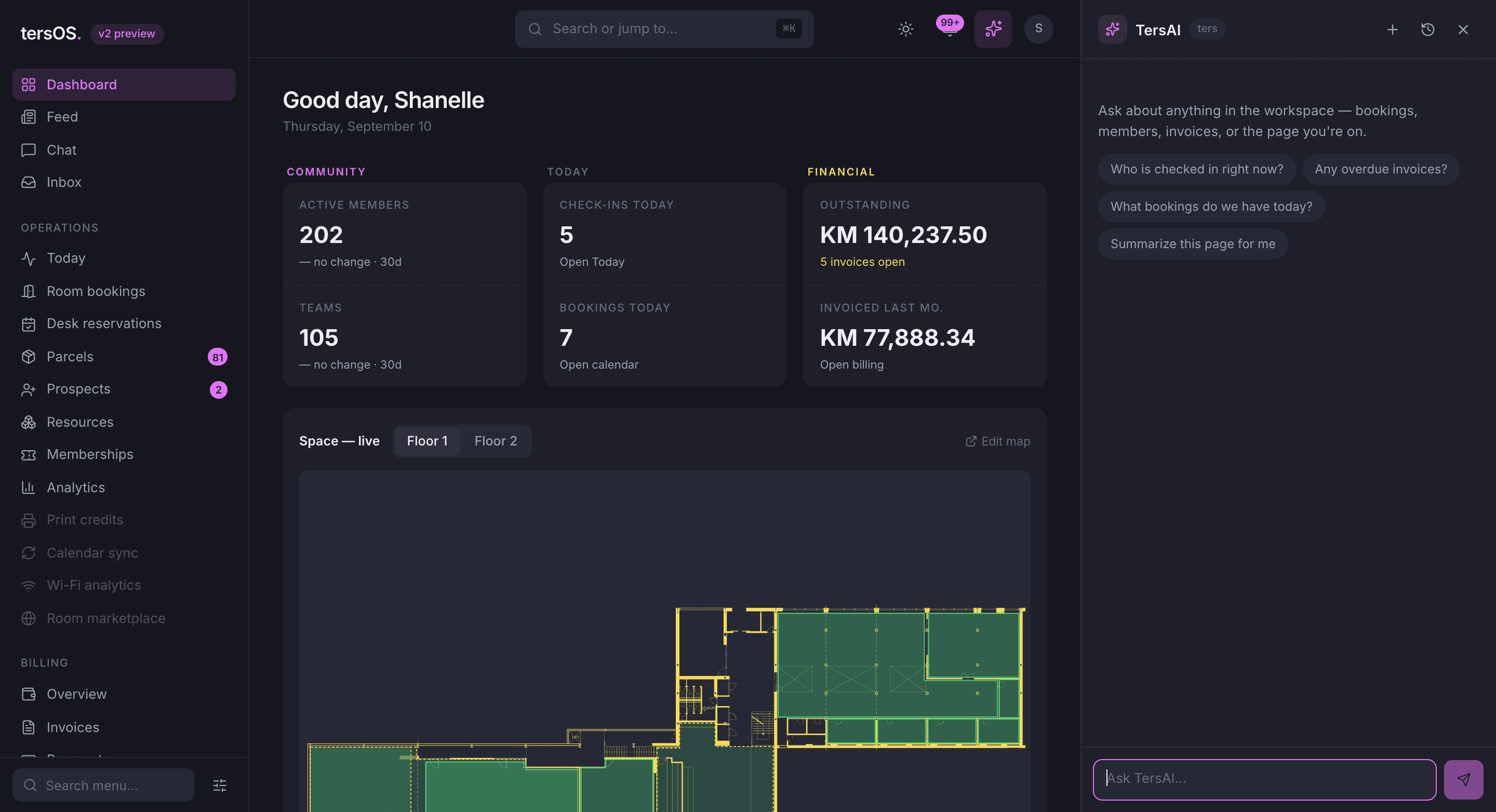This screenshot has height=812, width=1496.
Task: Open Memberships in sidebar
Action: pyautogui.click(x=124, y=454)
